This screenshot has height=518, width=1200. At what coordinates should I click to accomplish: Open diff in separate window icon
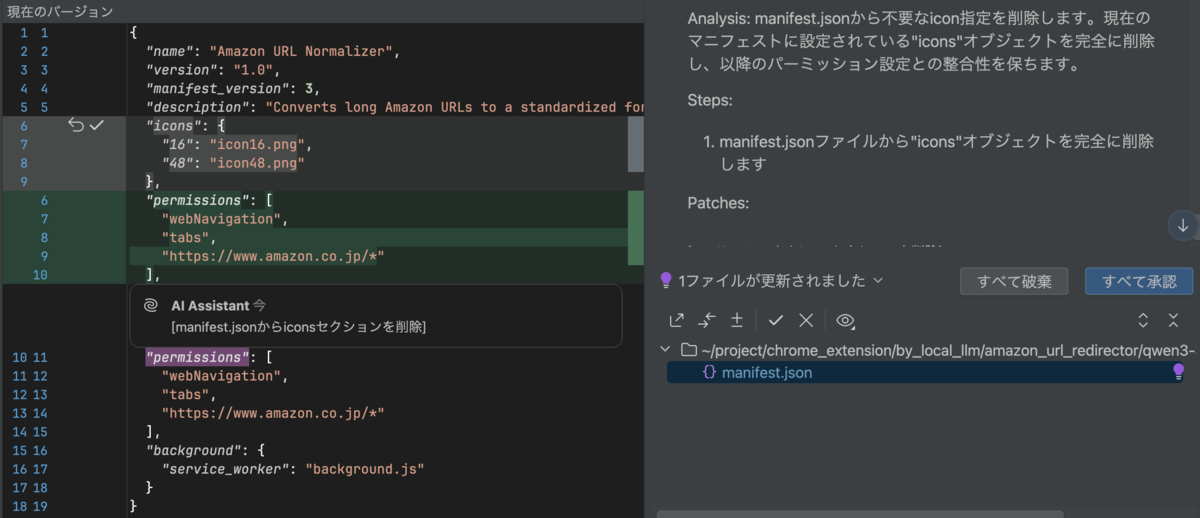677,320
